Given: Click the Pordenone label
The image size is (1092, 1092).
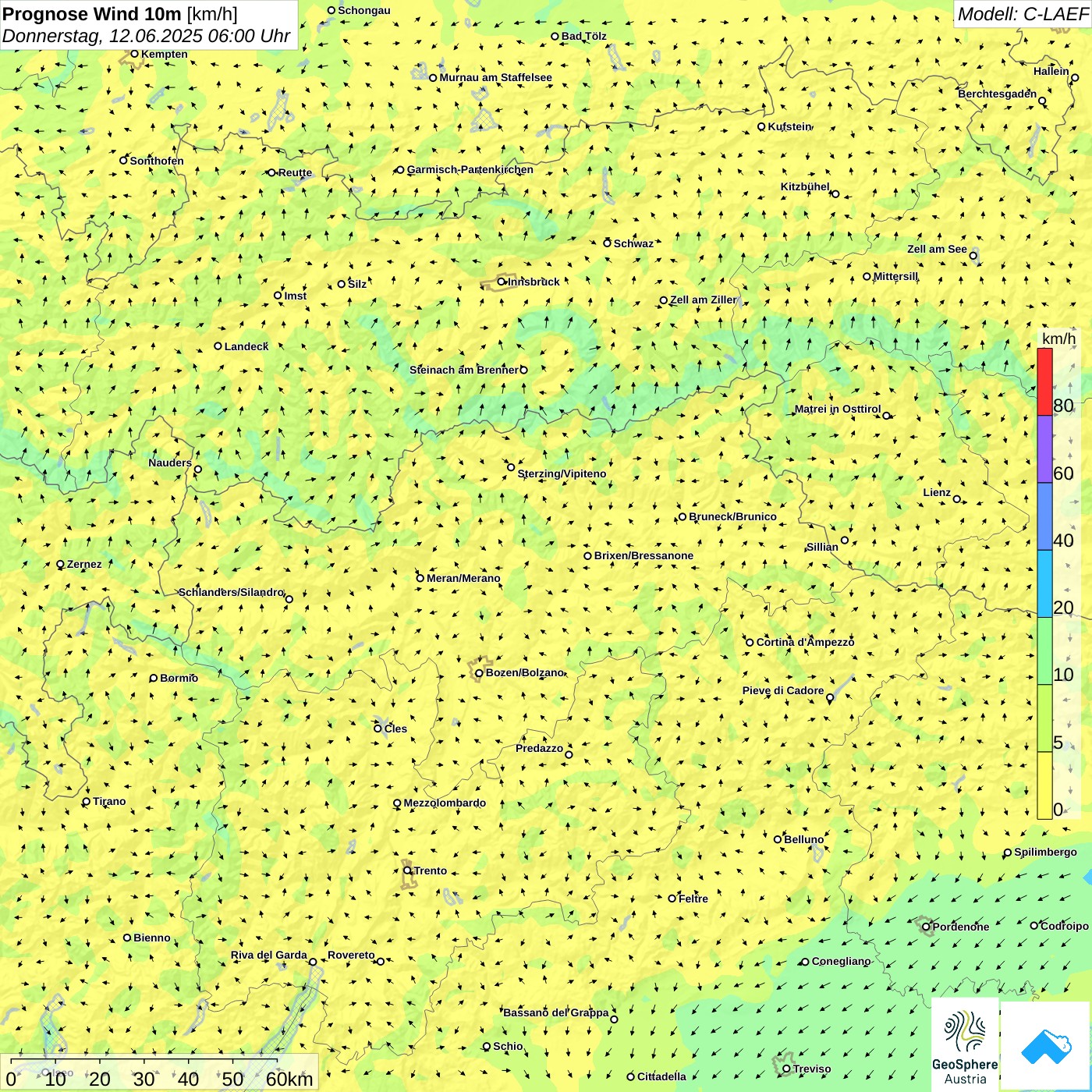Looking at the screenshot, I should (x=961, y=927).
